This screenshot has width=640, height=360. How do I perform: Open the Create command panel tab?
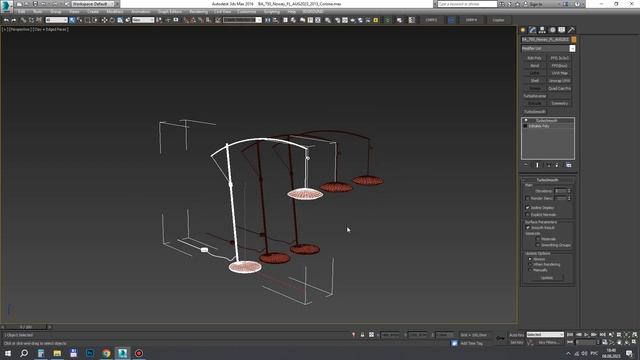(523, 30)
